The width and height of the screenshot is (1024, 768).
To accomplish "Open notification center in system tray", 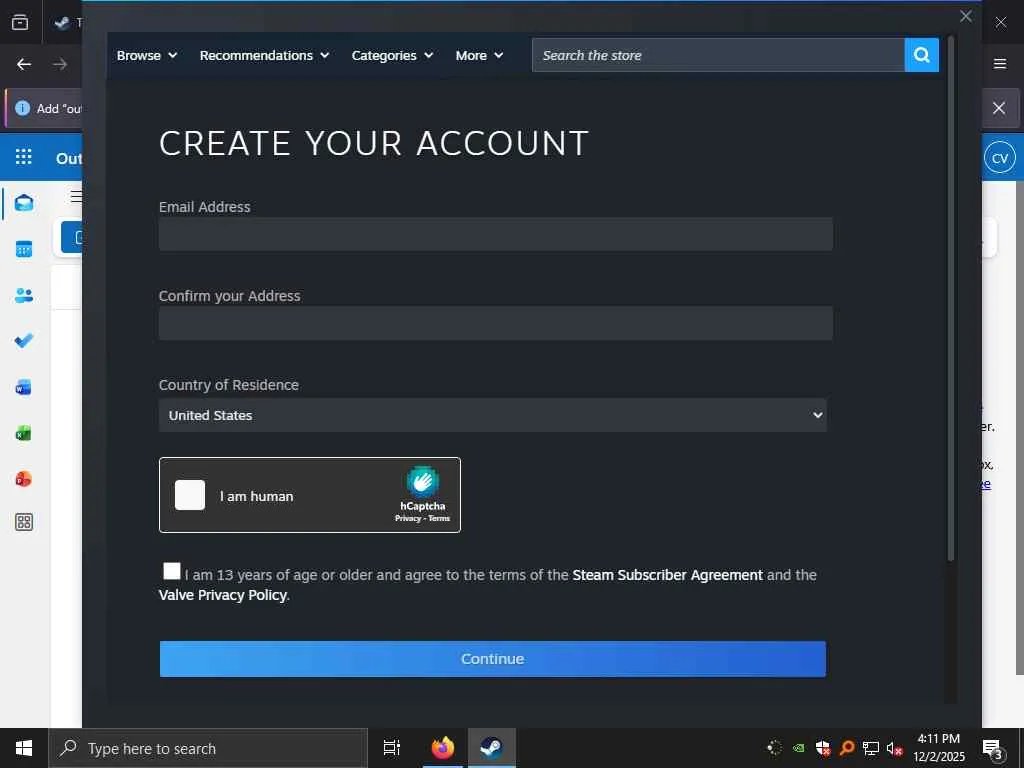I will (x=993, y=749).
